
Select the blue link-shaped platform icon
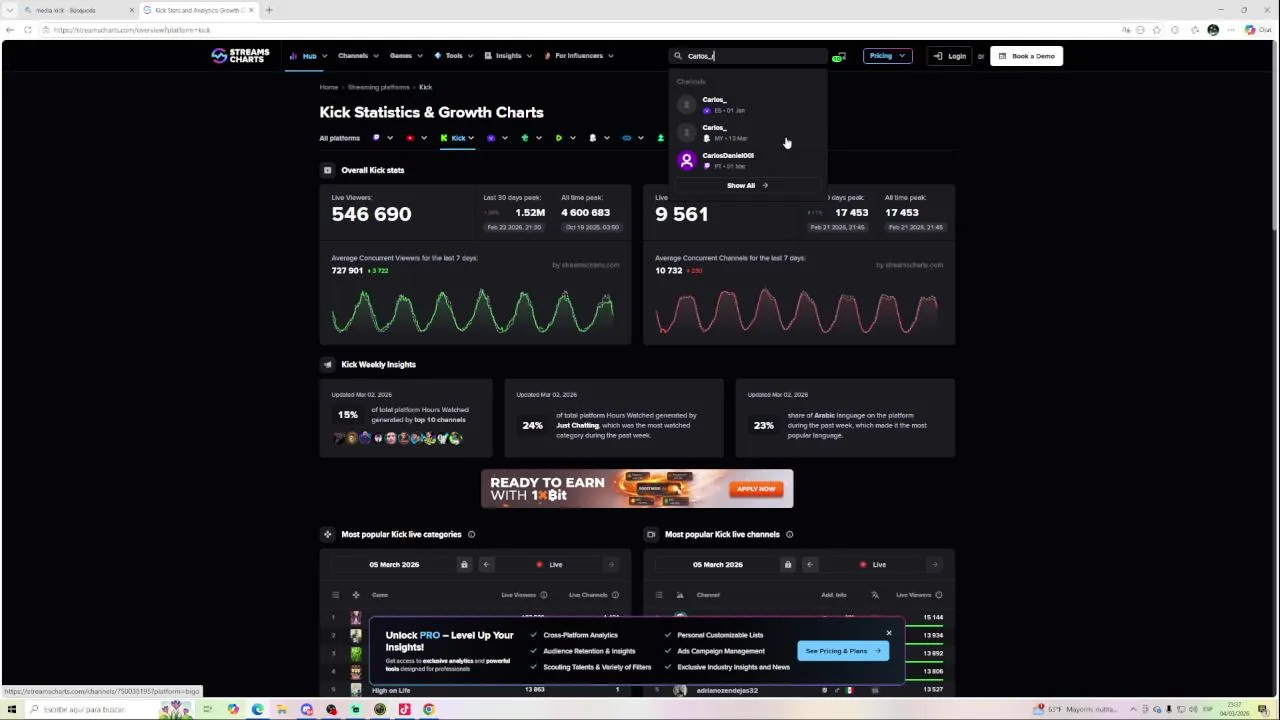[x=627, y=138]
